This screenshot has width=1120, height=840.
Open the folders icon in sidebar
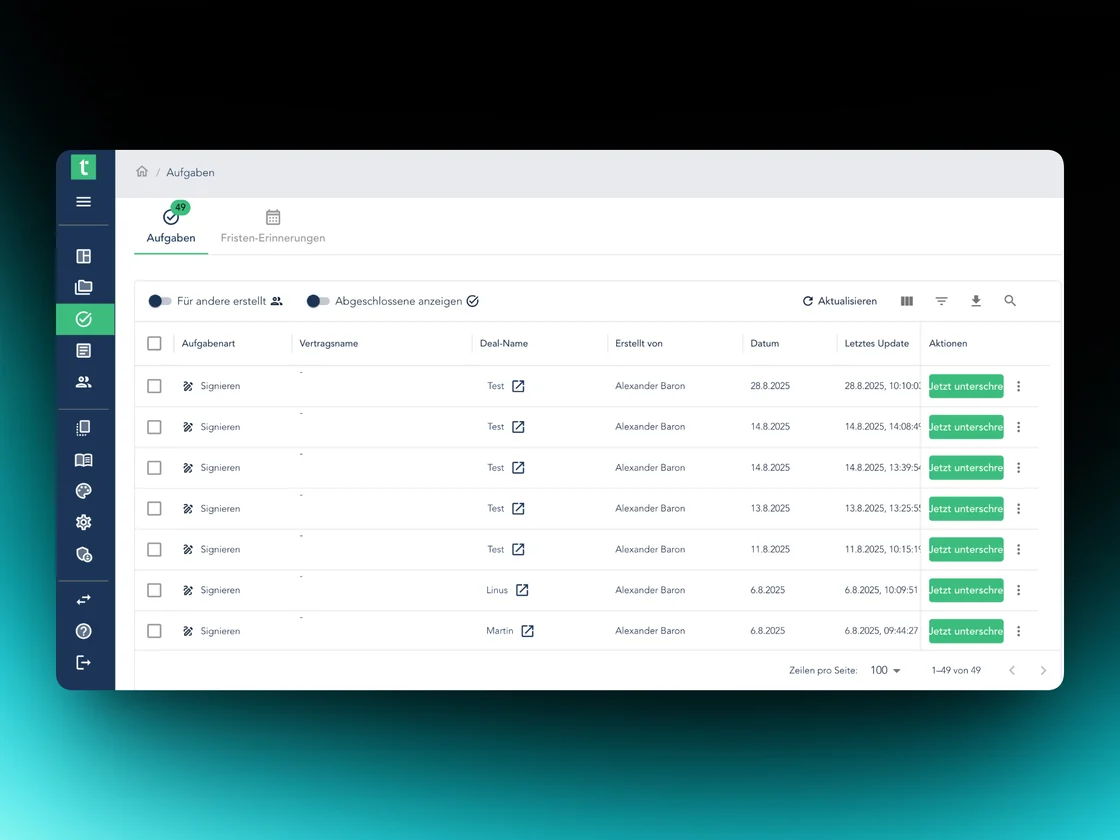(84, 287)
